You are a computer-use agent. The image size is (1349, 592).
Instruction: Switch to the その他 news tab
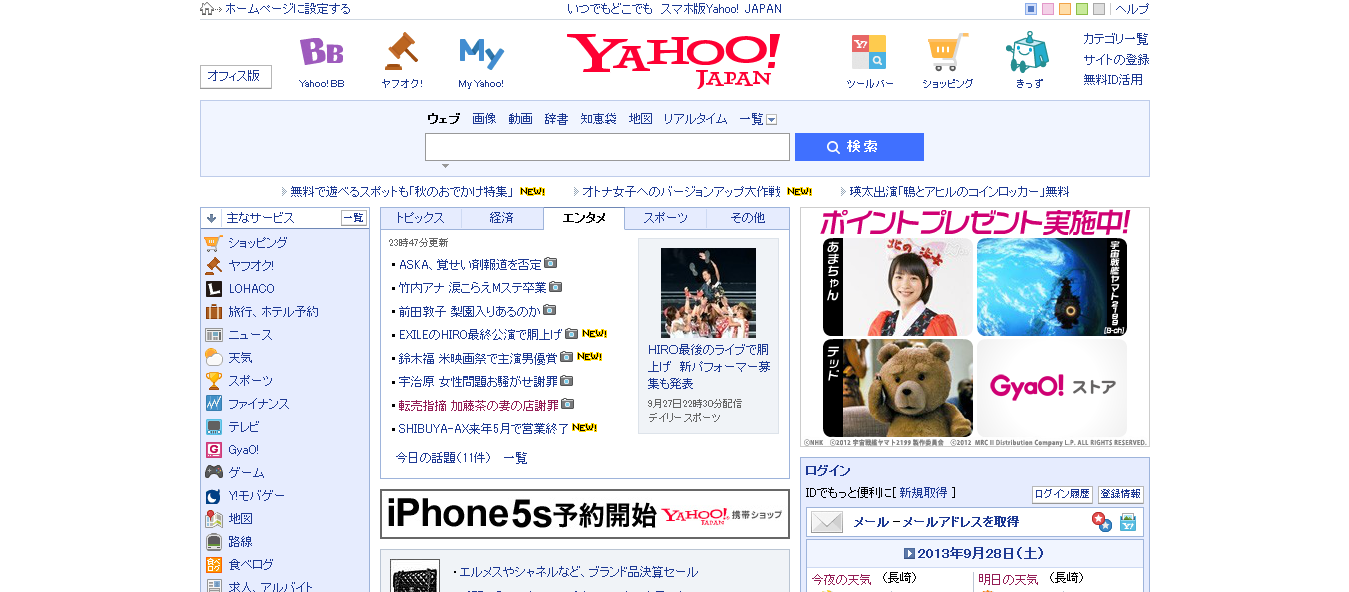point(747,218)
